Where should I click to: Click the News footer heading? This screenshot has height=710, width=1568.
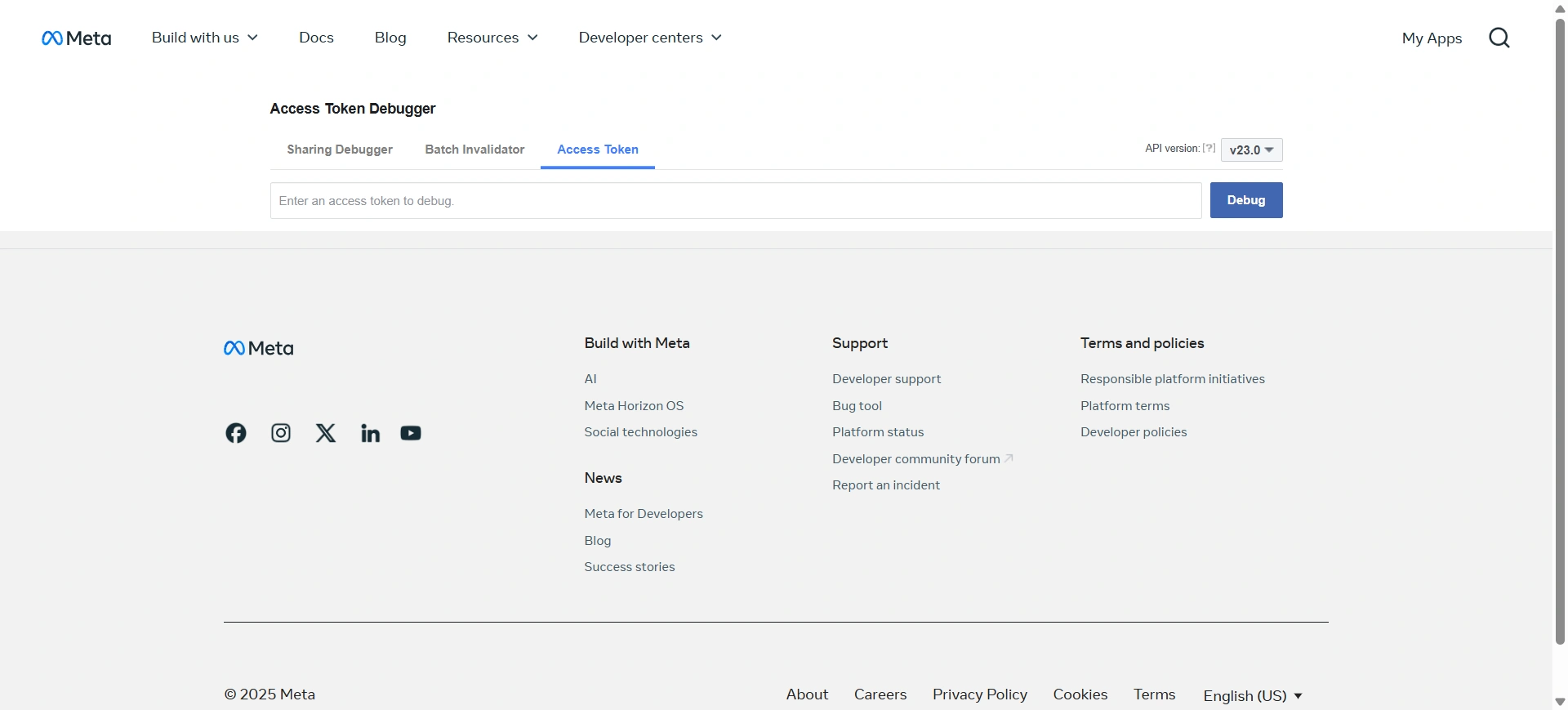[603, 478]
